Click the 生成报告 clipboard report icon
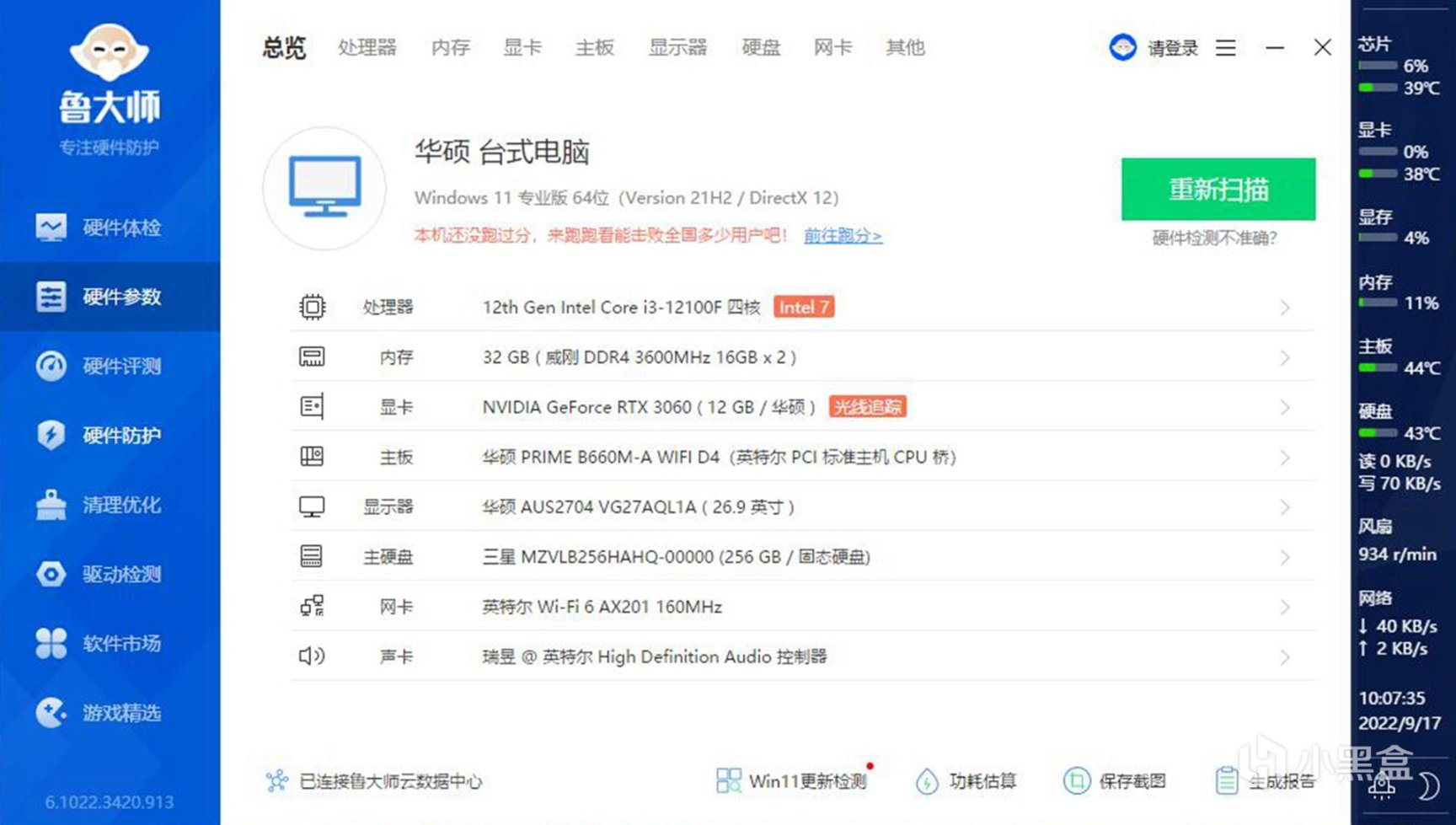This screenshot has height=825, width=1456. (1226, 781)
